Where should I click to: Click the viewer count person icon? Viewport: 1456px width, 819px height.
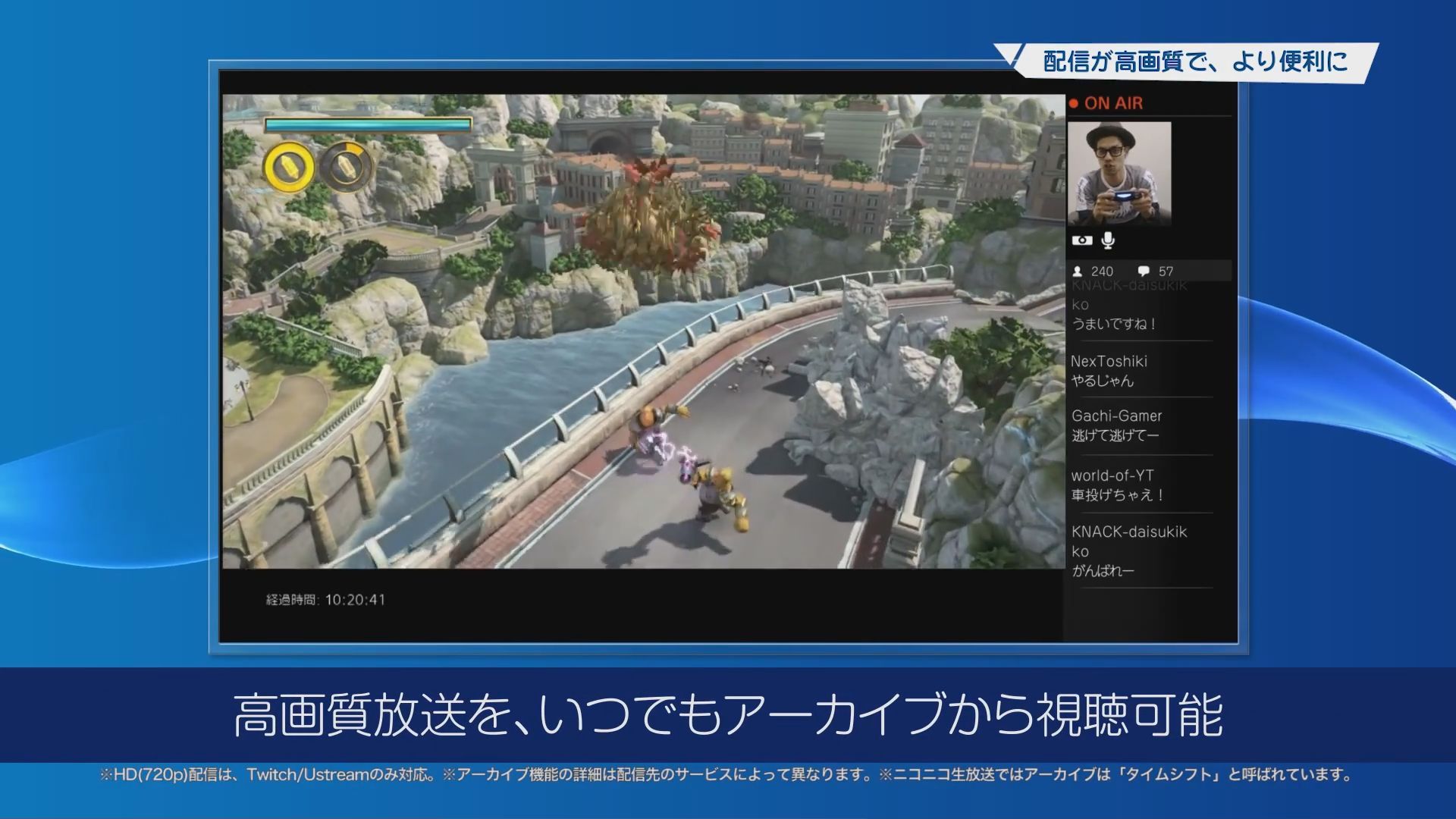(1077, 271)
